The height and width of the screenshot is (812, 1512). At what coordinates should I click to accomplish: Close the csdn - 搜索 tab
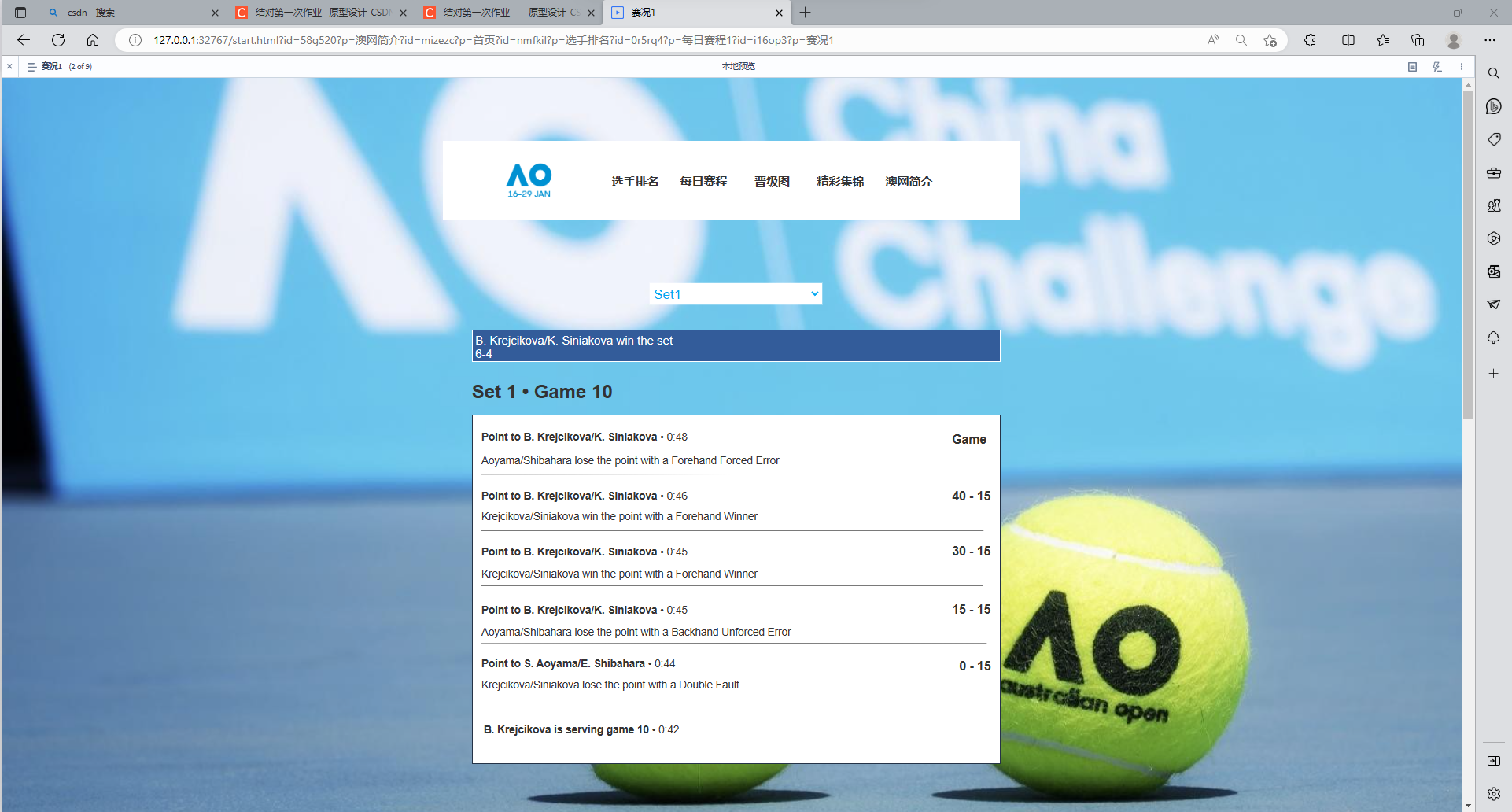[x=215, y=13]
